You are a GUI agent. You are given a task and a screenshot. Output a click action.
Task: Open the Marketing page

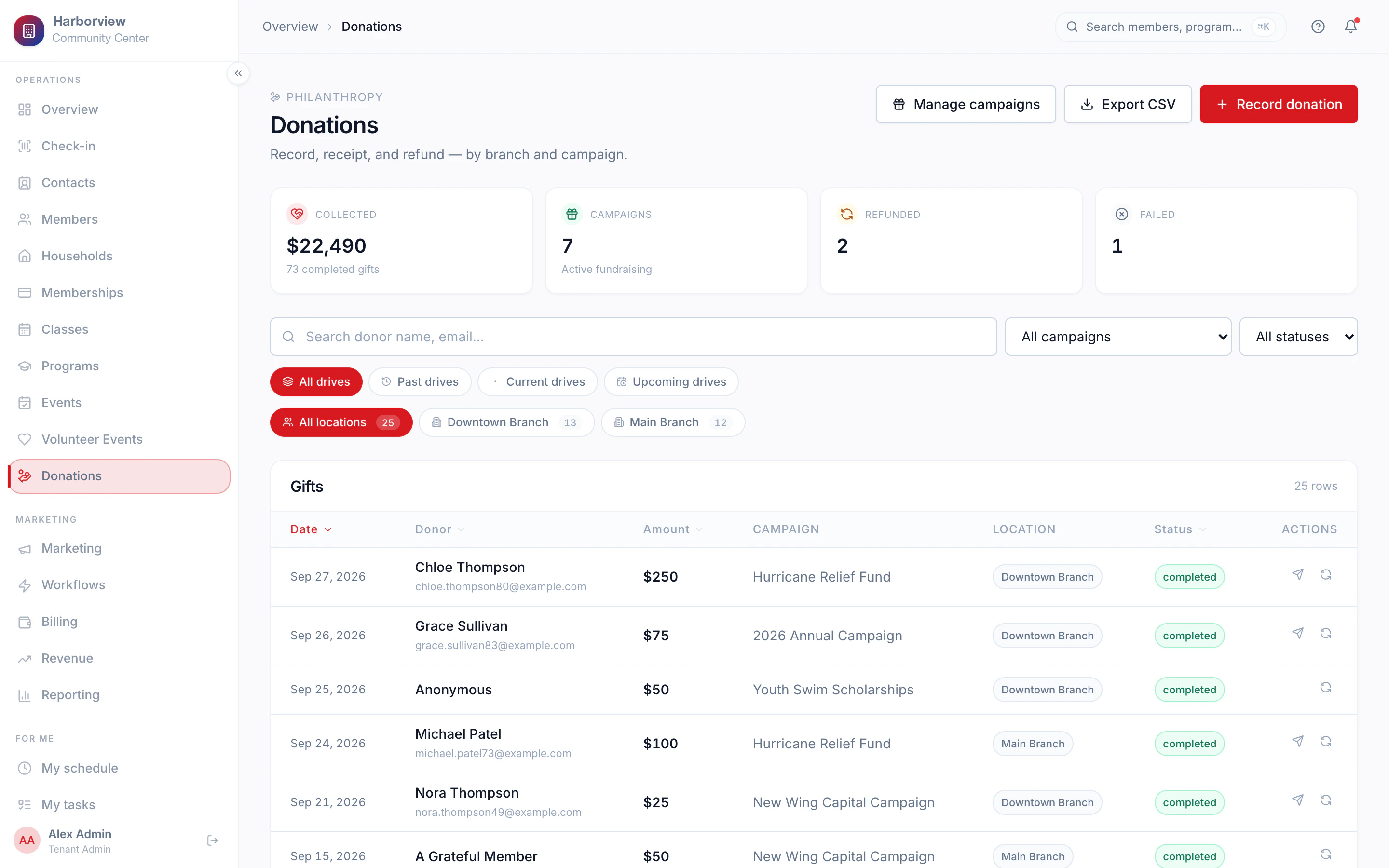[119, 548]
